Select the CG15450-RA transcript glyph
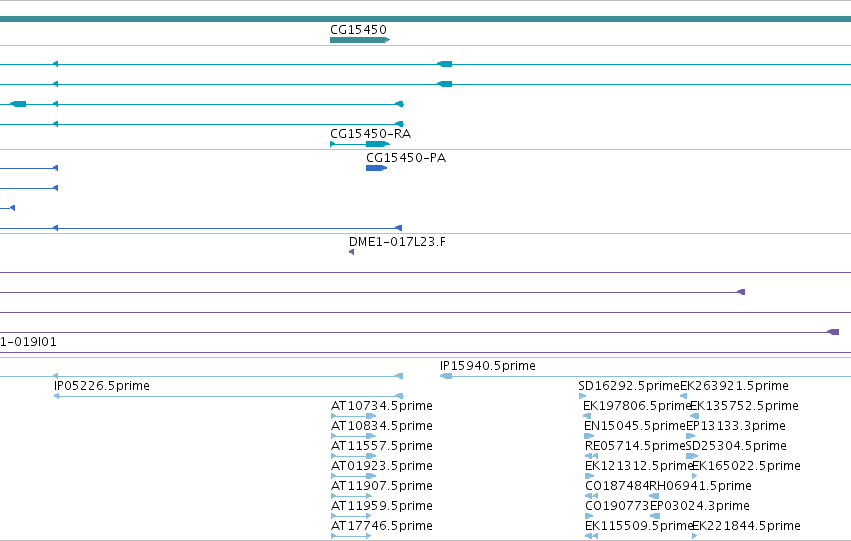This screenshot has width=851, height=541. [360, 144]
